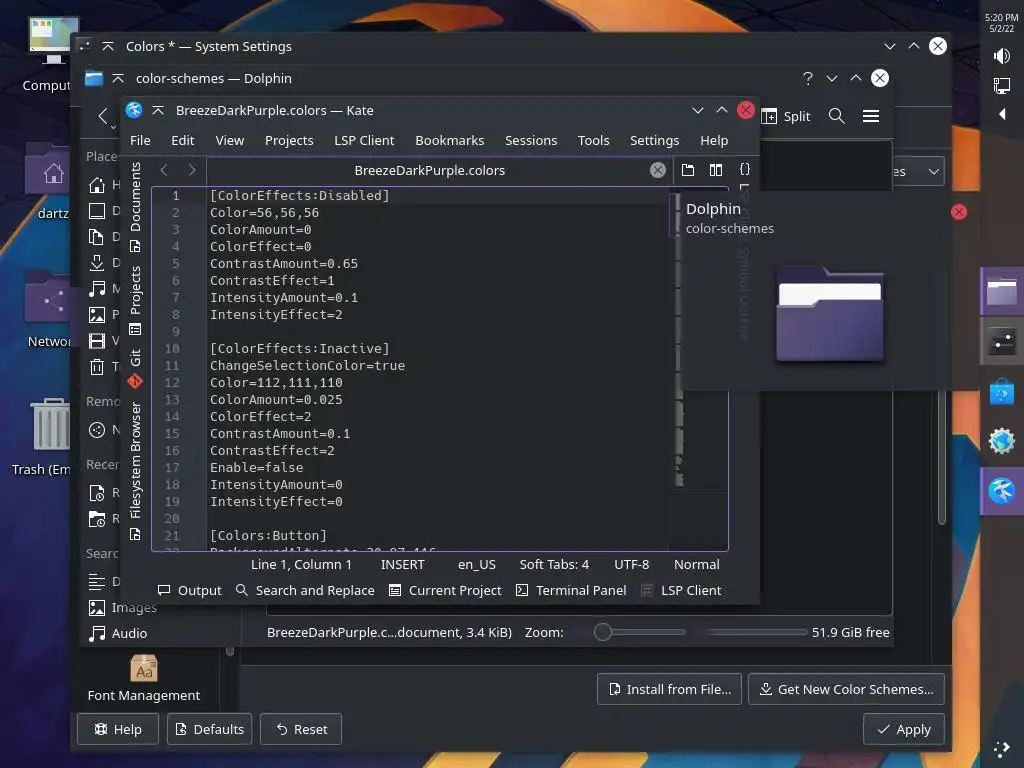Viewport: 1024px width, 768px height.
Task: Click the search icon in Dolphin toolbar
Action: 837,116
